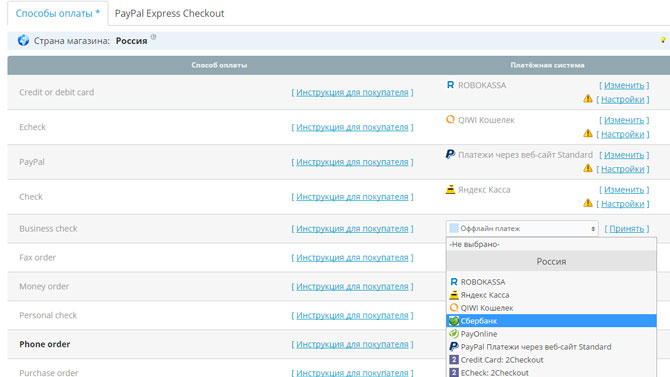The height and width of the screenshot is (377, 670).
Task: Click the Personal check method name
Action: [48, 315]
